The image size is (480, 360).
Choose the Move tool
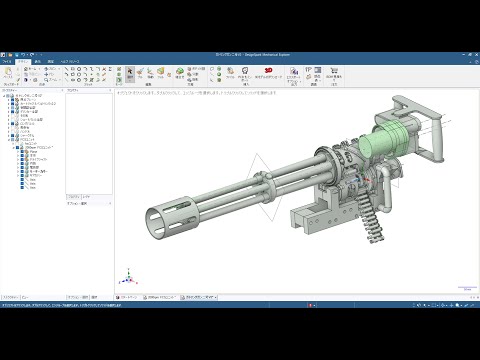[150, 73]
